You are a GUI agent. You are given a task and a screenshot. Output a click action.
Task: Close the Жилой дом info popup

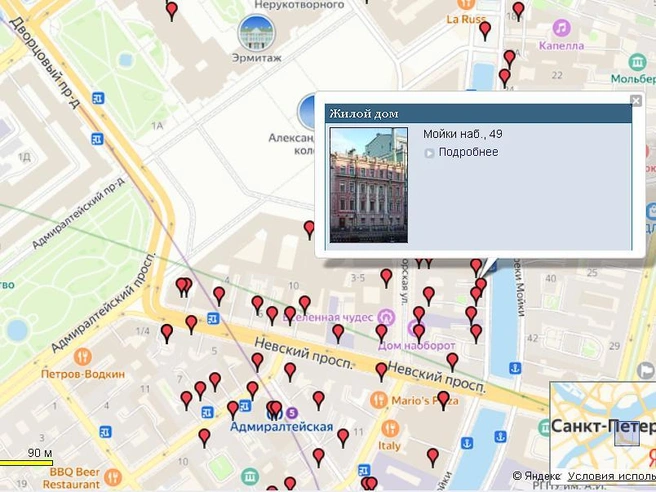pos(636,101)
